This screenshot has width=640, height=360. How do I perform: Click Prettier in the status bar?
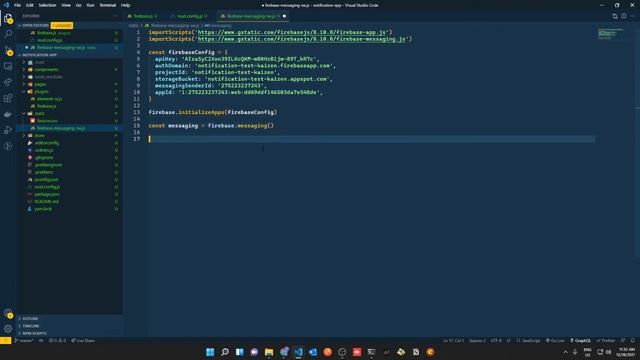coord(606,340)
